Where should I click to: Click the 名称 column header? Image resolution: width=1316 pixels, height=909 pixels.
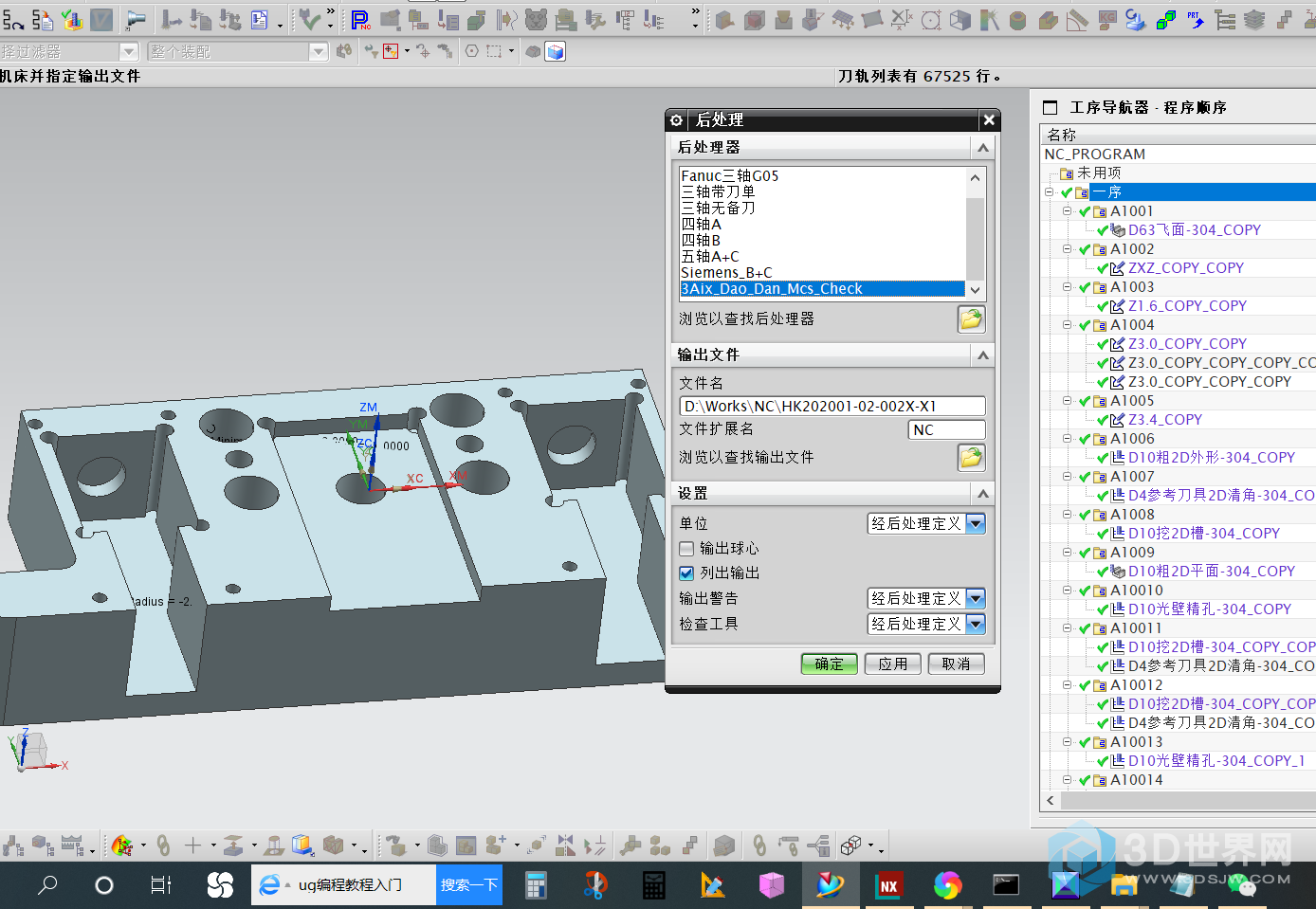(x=1178, y=135)
